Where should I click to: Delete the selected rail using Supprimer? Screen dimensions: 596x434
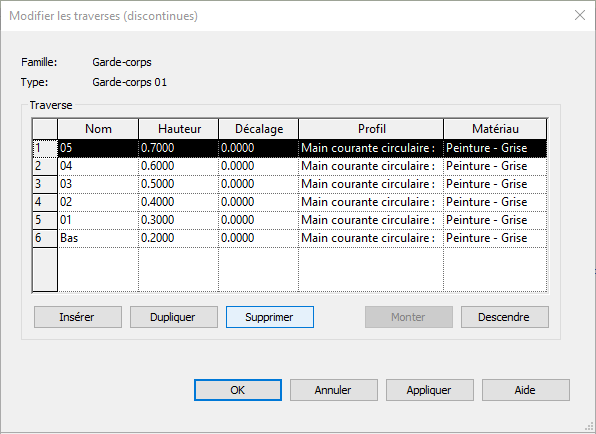(269, 317)
